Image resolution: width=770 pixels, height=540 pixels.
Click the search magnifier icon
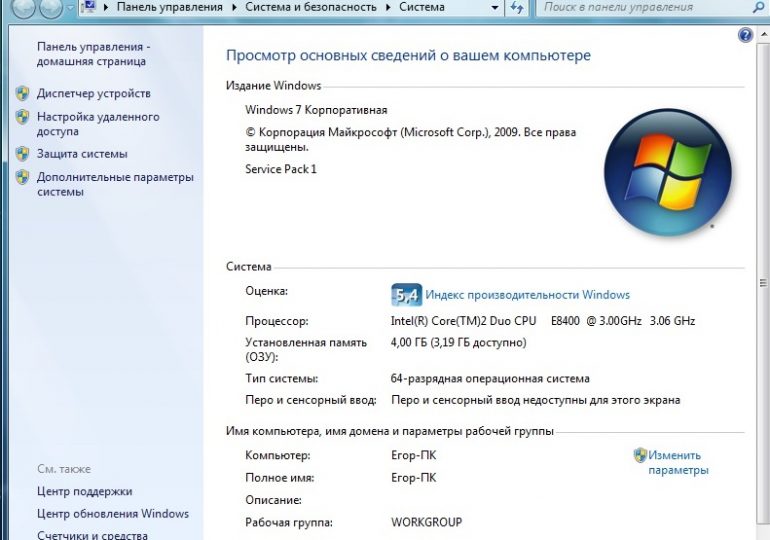[x=758, y=8]
